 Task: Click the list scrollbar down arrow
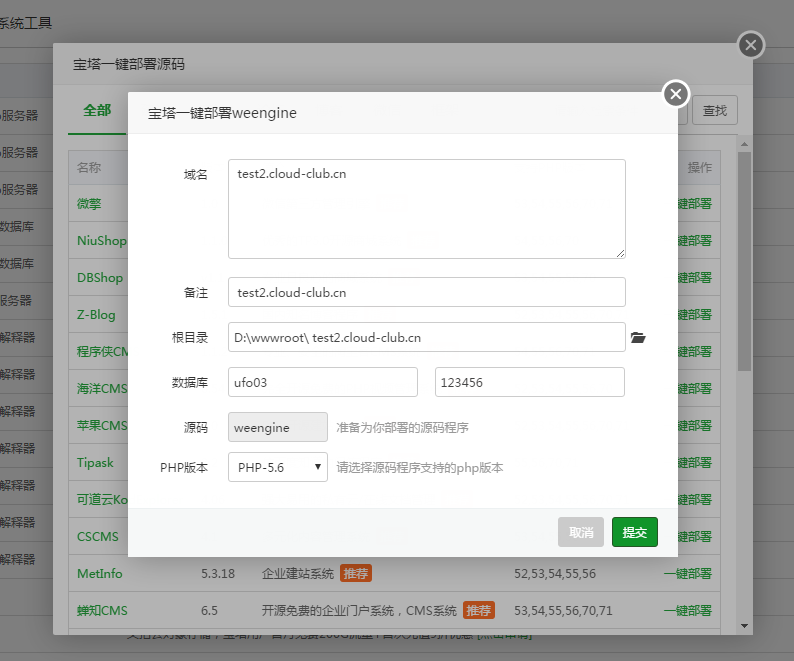click(x=744, y=626)
